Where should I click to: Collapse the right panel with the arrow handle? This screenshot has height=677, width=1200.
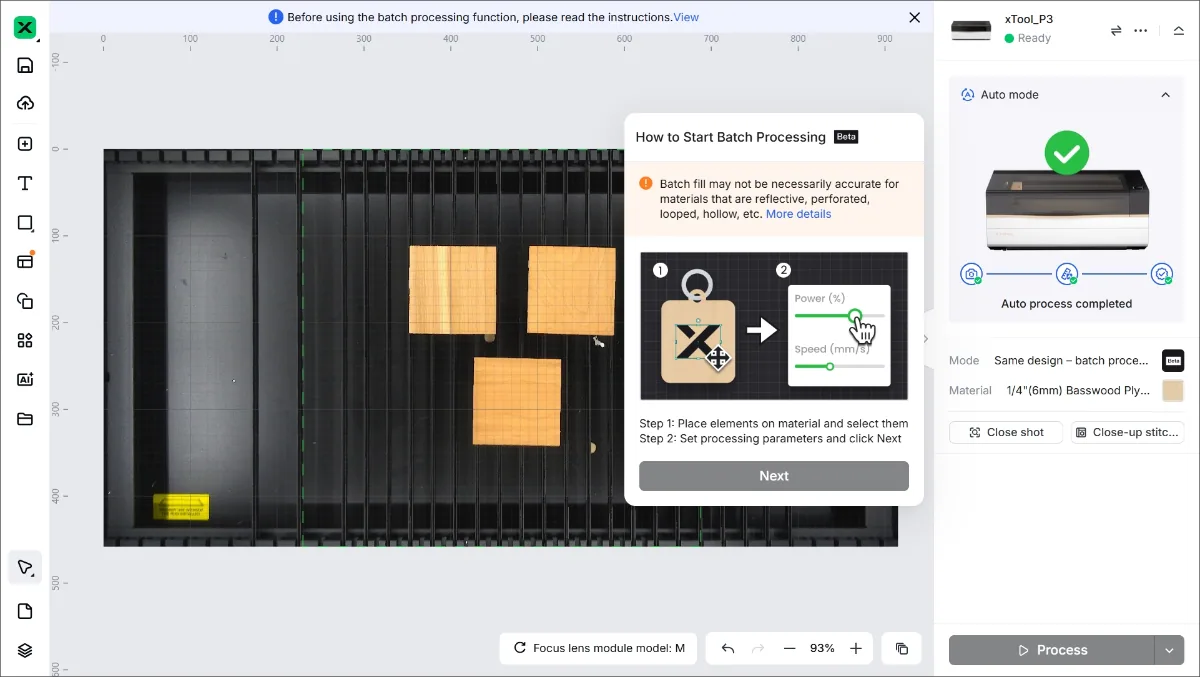(926, 339)
